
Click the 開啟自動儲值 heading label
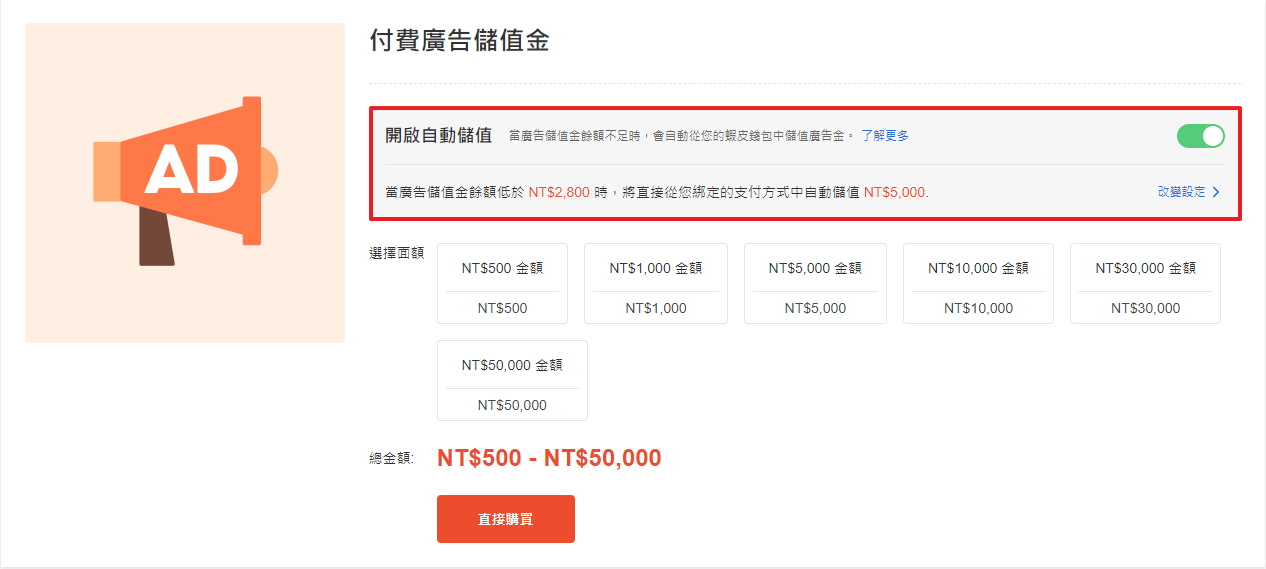[x=439, y=136]
